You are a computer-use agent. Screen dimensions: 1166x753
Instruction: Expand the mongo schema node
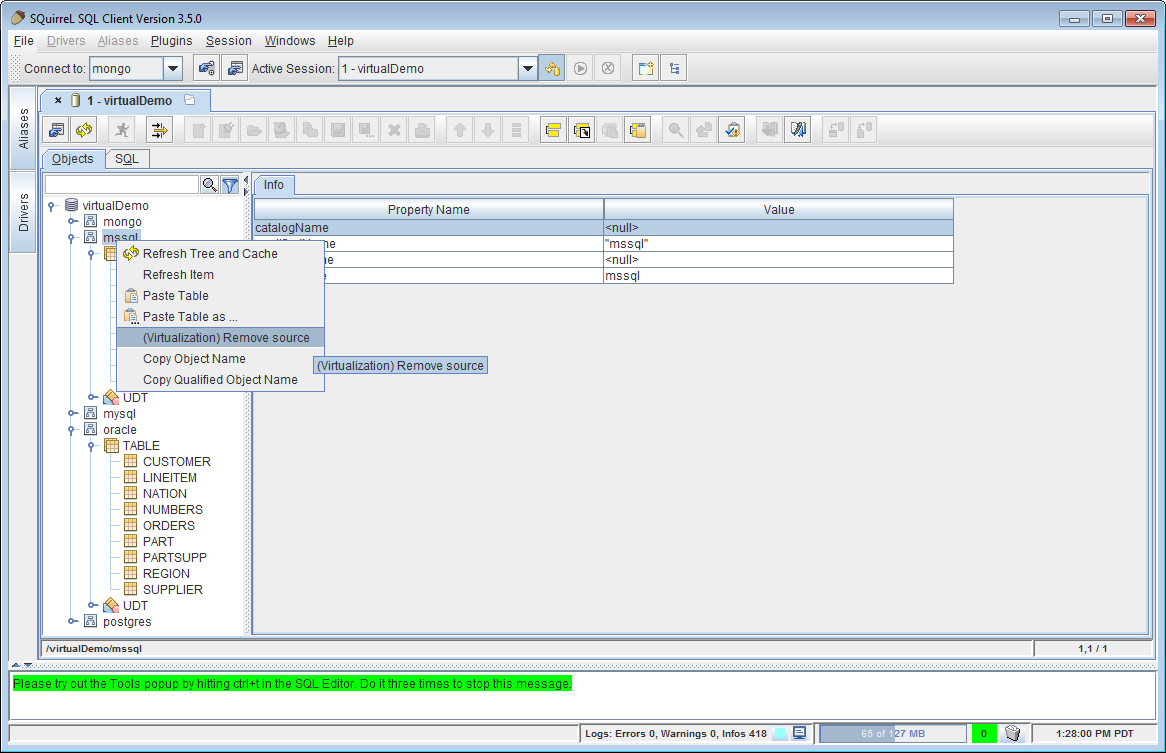pyautogui.click(x=72, y=222)
